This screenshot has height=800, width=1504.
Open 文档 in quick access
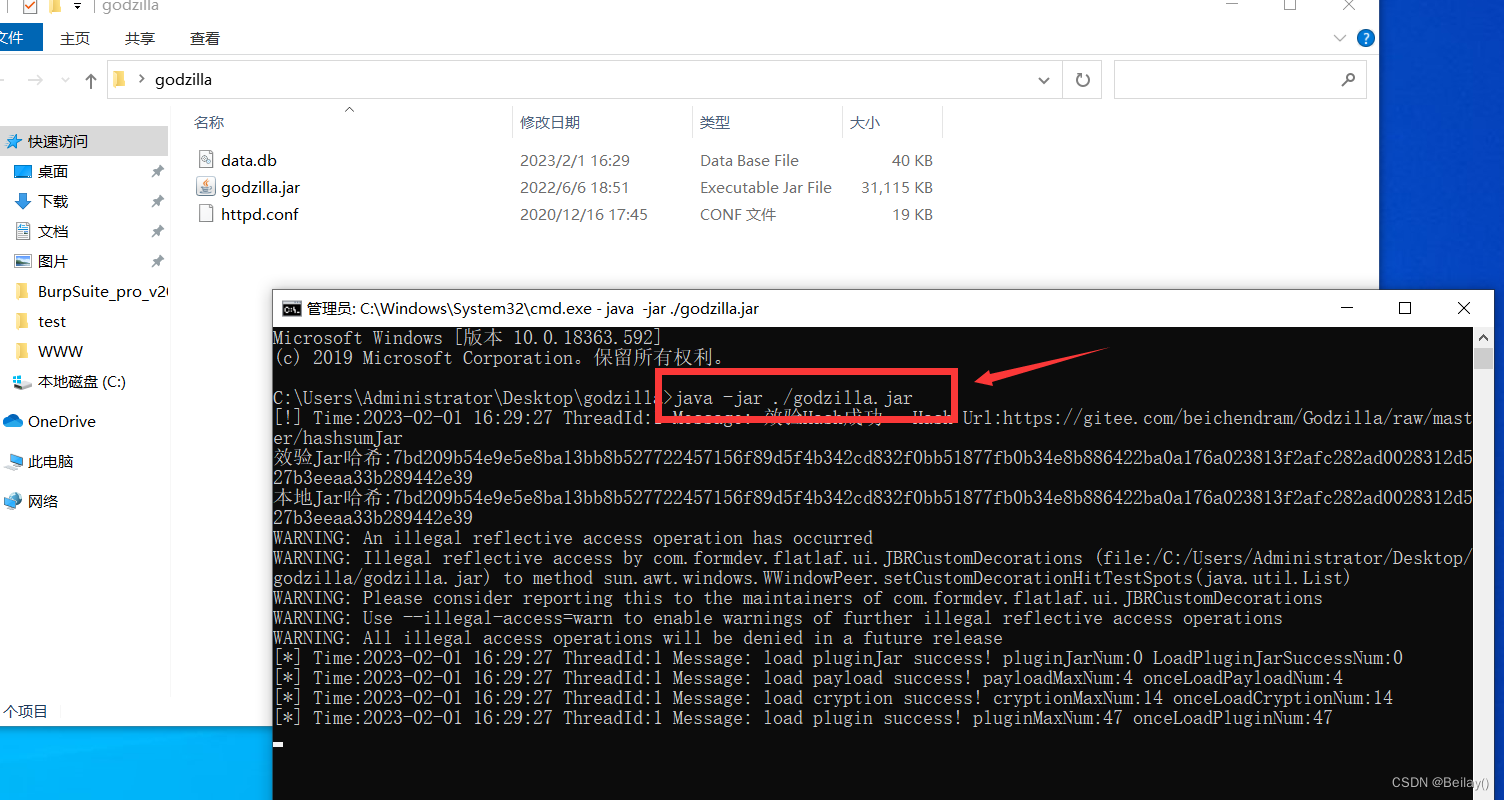(x=53, y=232)
